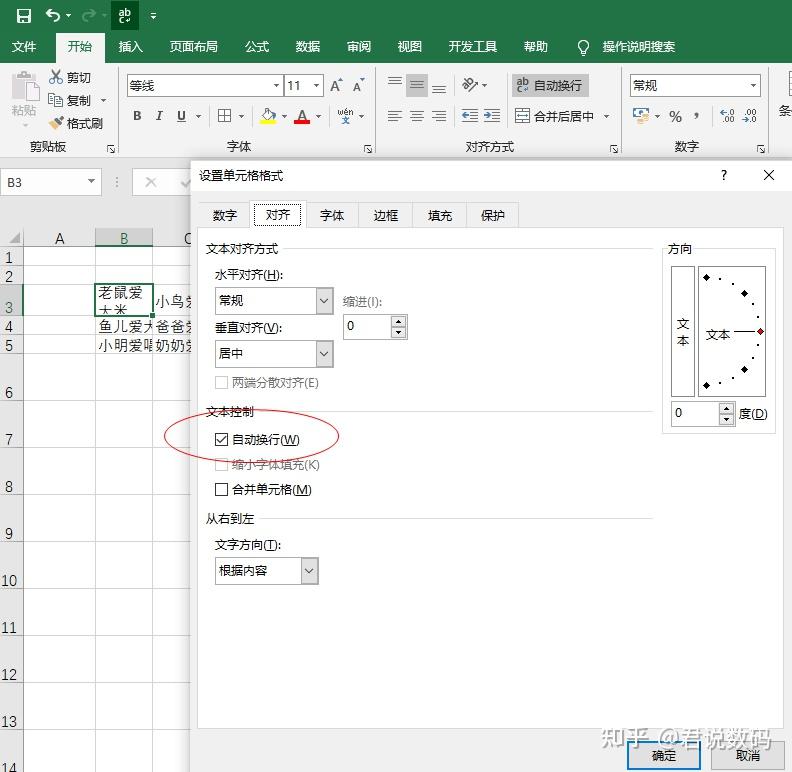Image resolution: width=792 pixels, height=772 pixels.
Task: Click the Percent Style icon
Action: coord(675,116)
